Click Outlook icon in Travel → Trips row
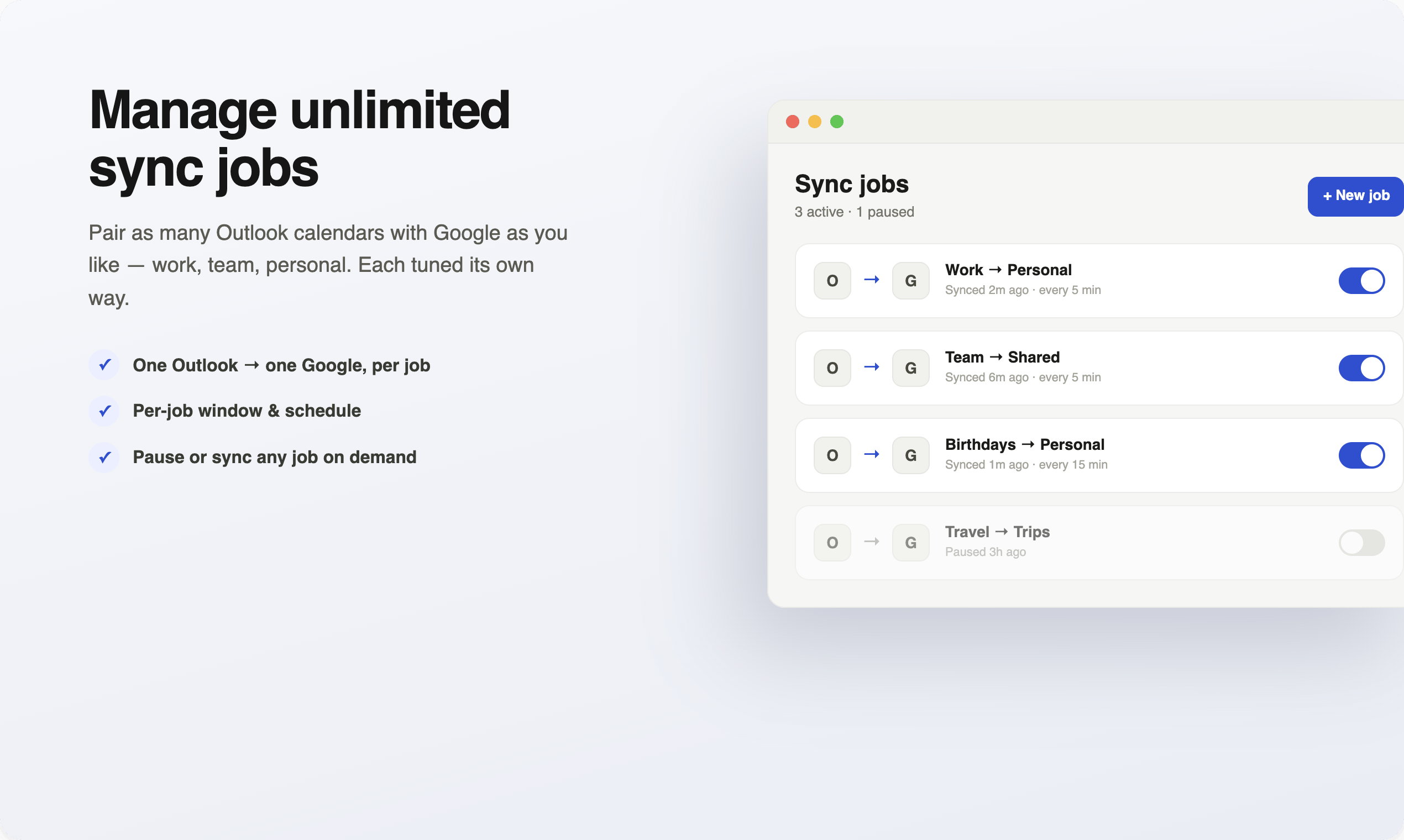This screenshot has width=1404, height=840. [x=832, y=542]
